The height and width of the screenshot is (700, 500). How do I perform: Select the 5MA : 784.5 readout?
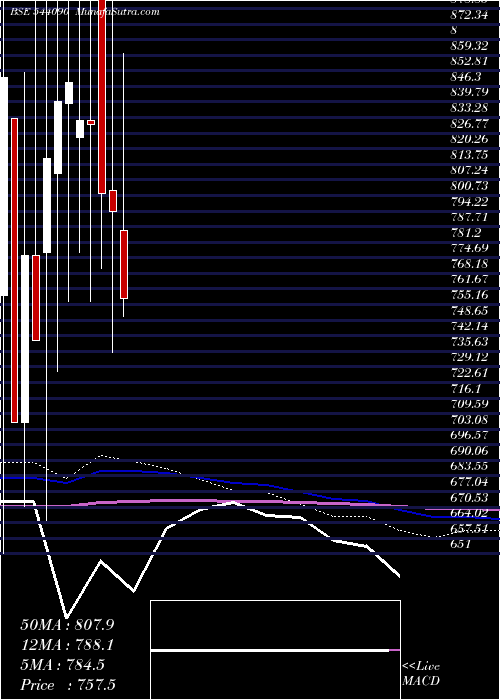(62, 665)
